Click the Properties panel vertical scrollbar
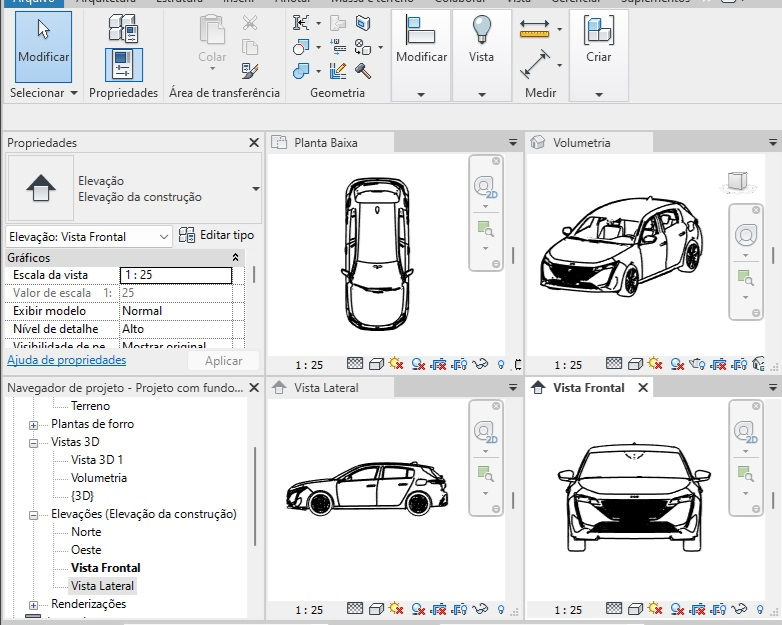Image resolution: width=782 pixels, height=625 pixels. coord(254,275)
